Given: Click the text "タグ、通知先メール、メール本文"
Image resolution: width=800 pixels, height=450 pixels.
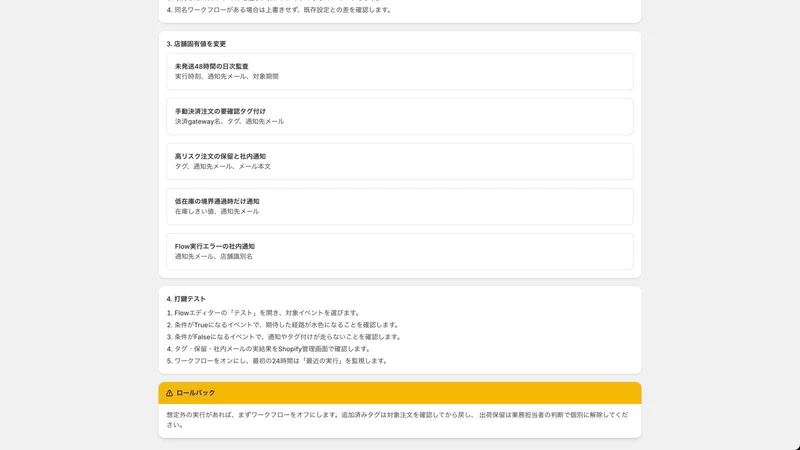Looking at the screenshot, I should 223,166.
